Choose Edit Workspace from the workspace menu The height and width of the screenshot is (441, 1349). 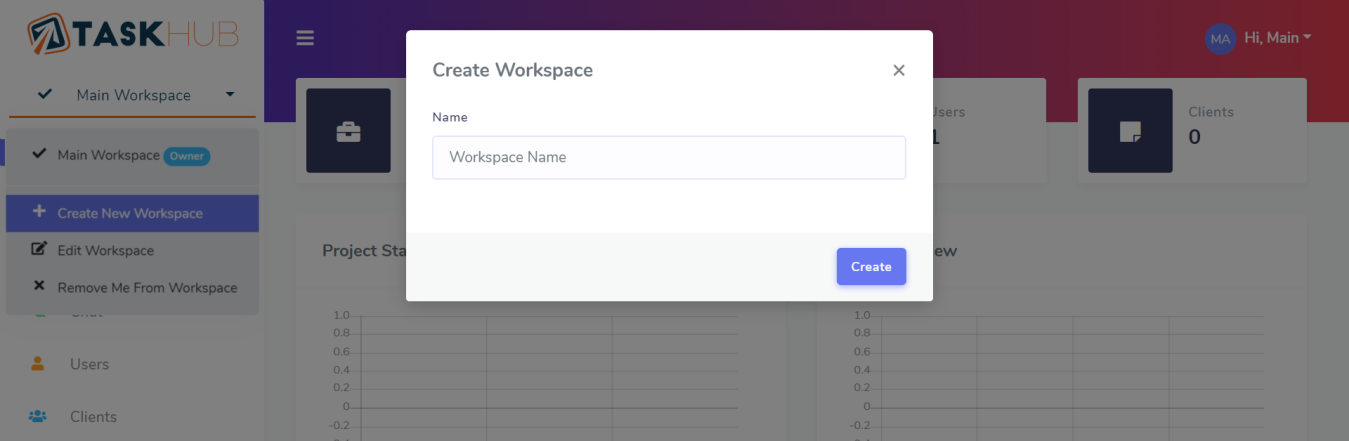(106, 250)
